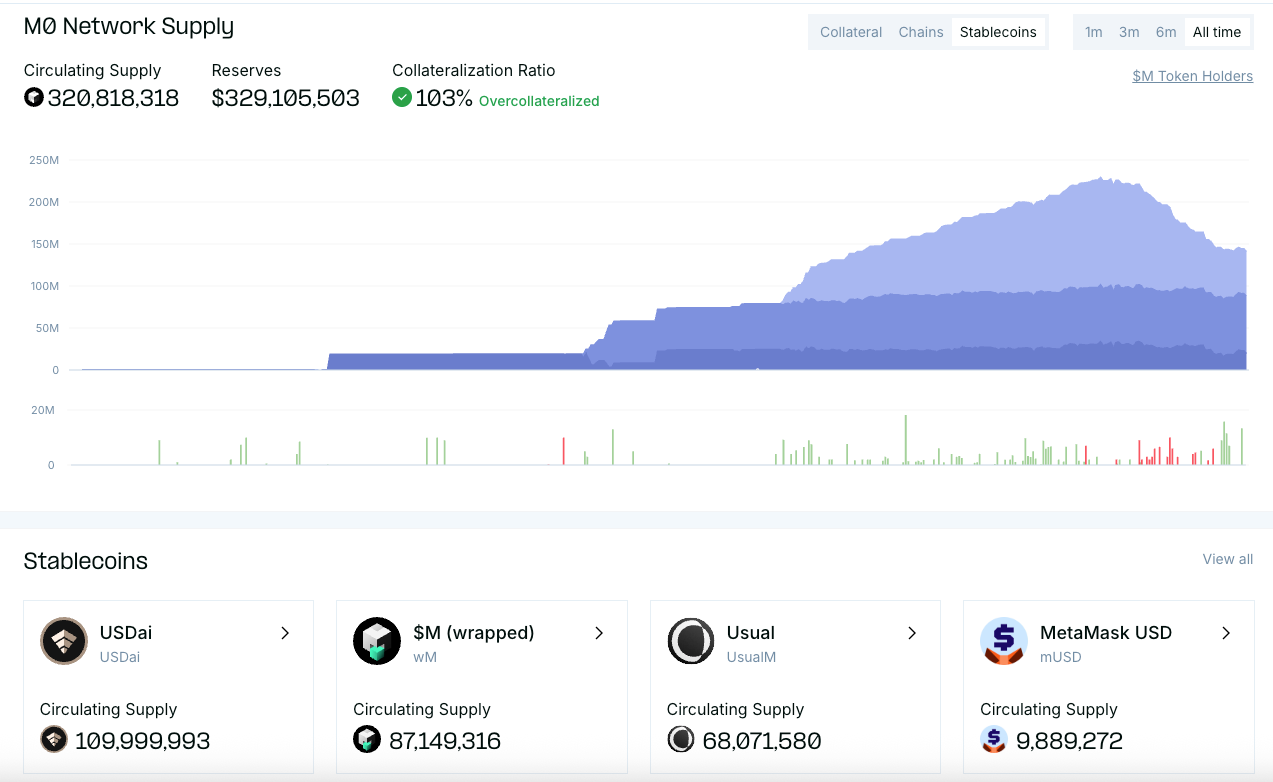1273x782 pixels.
Task: Click the 20M y-axis label on the volume chart
Action: [43, 410]
